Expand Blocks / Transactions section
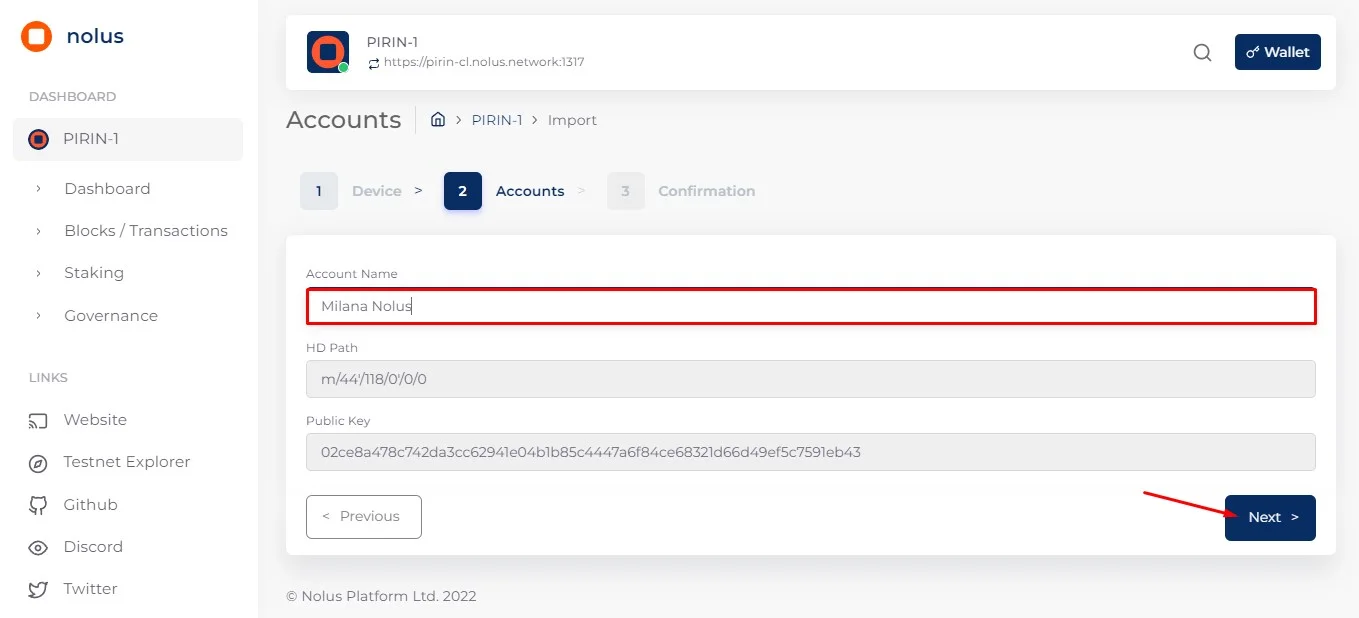The image size is (1359, 618). point(146,230)
